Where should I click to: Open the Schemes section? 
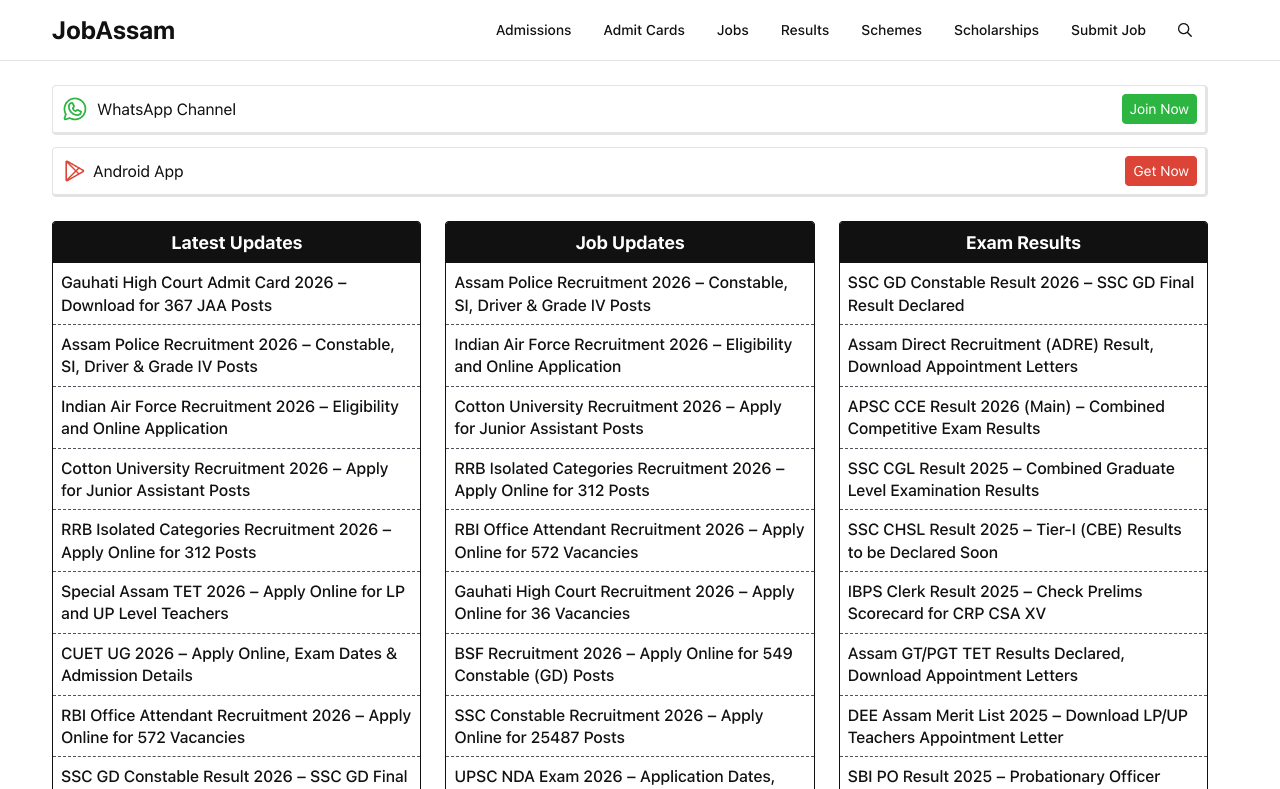[891, 30]
